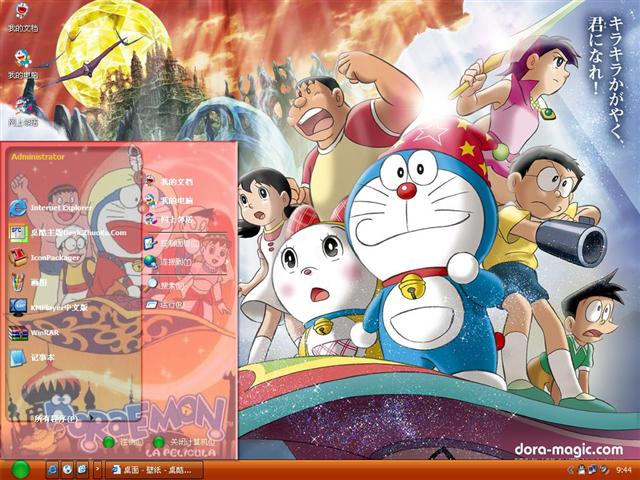Launch Internet Explorer from the Start menu
The height and width of the screenshot is (480, 640).
(x=51, y=208)
